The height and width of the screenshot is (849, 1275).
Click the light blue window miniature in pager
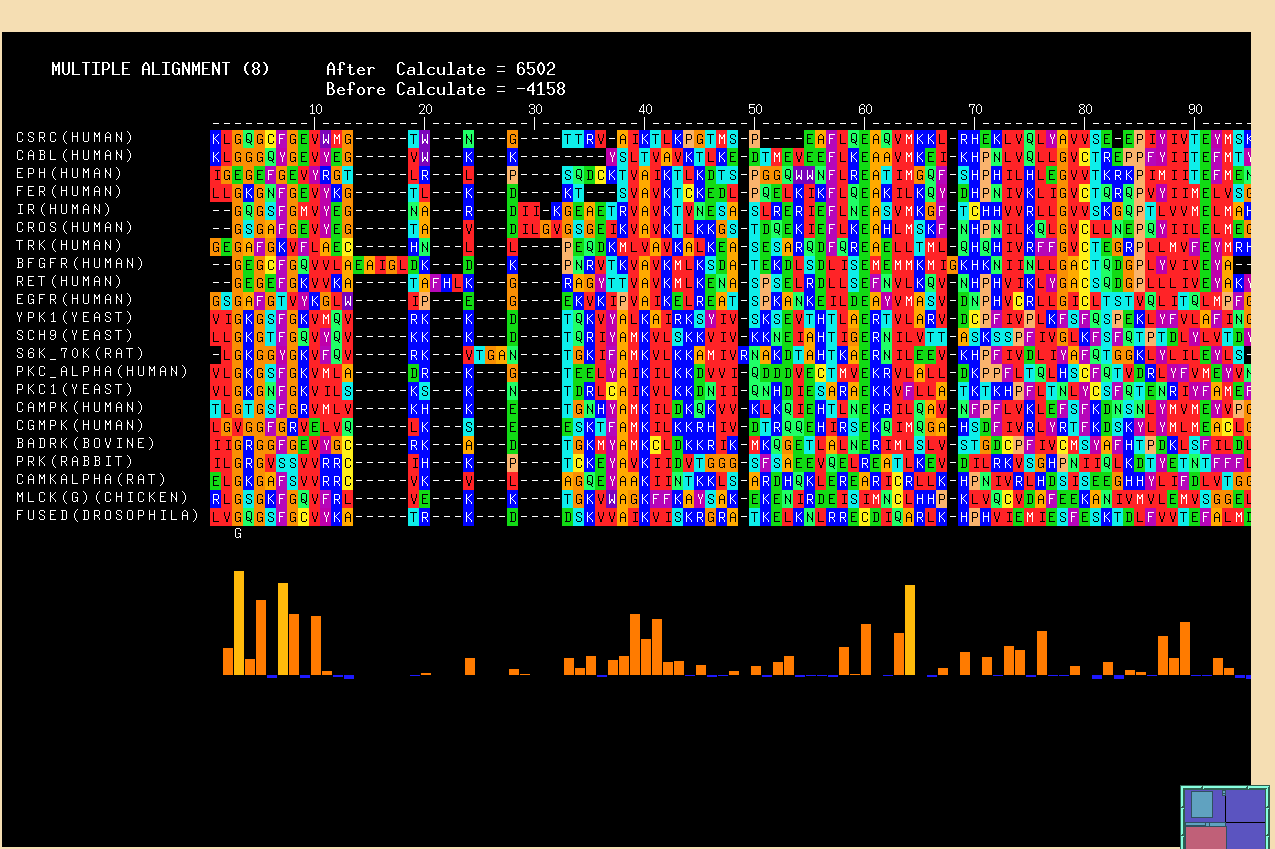1201,804
